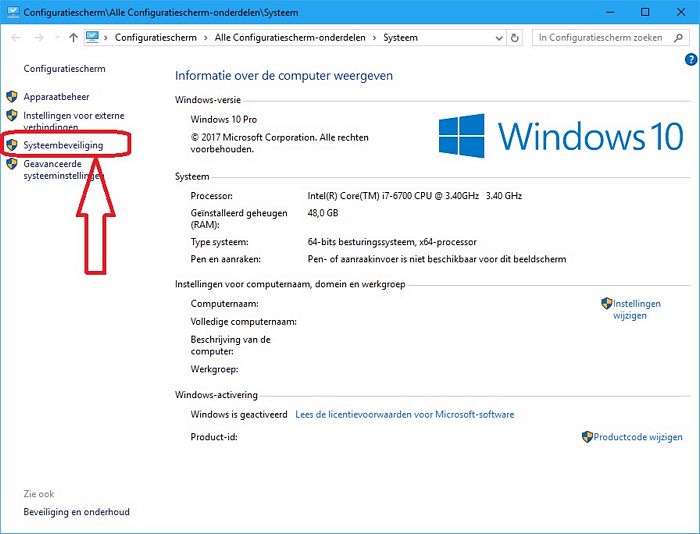
Task: Click the Windows 10 logo image
Action: point(561,135)
